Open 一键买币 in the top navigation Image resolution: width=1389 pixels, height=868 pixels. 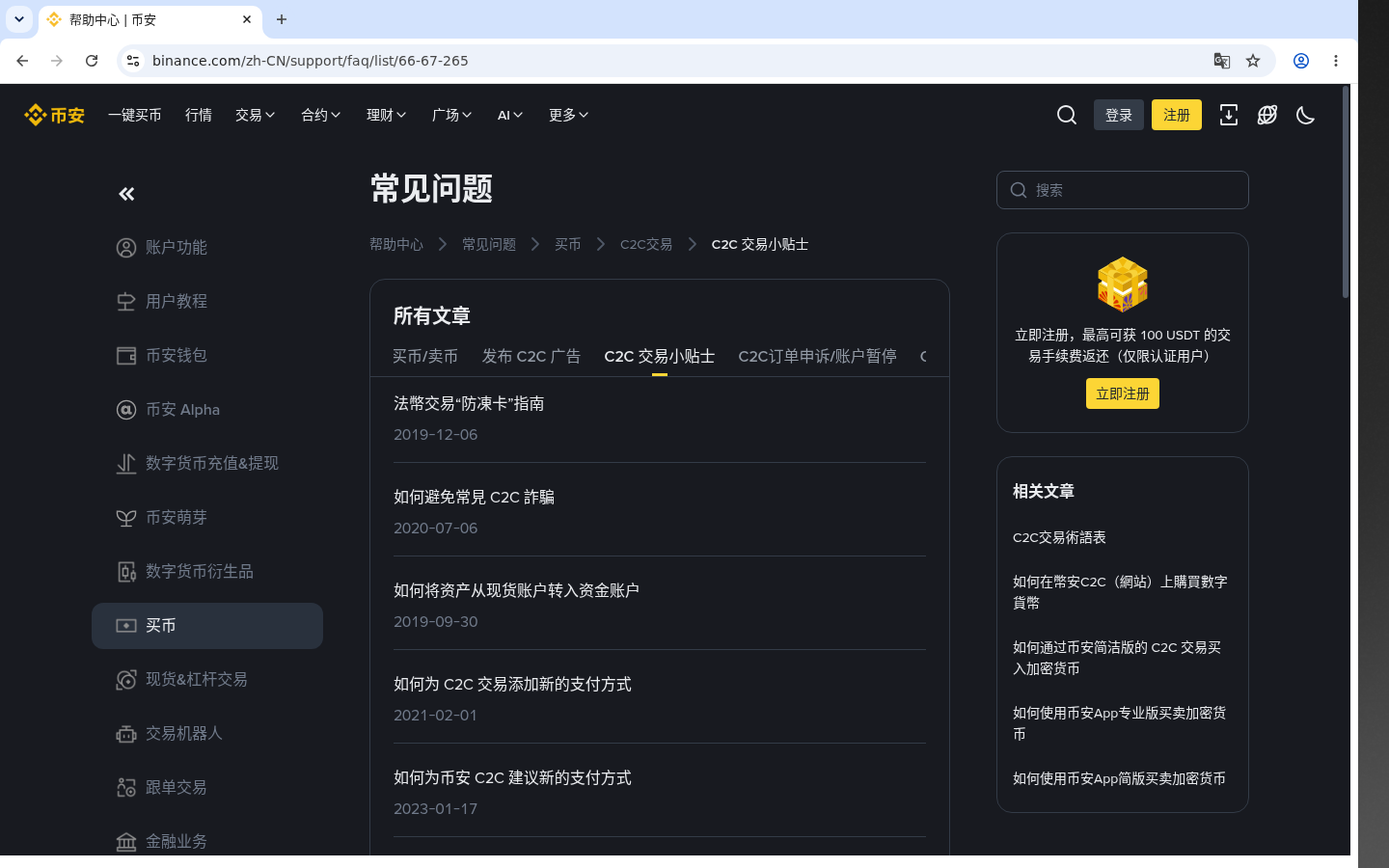(135, 115)
